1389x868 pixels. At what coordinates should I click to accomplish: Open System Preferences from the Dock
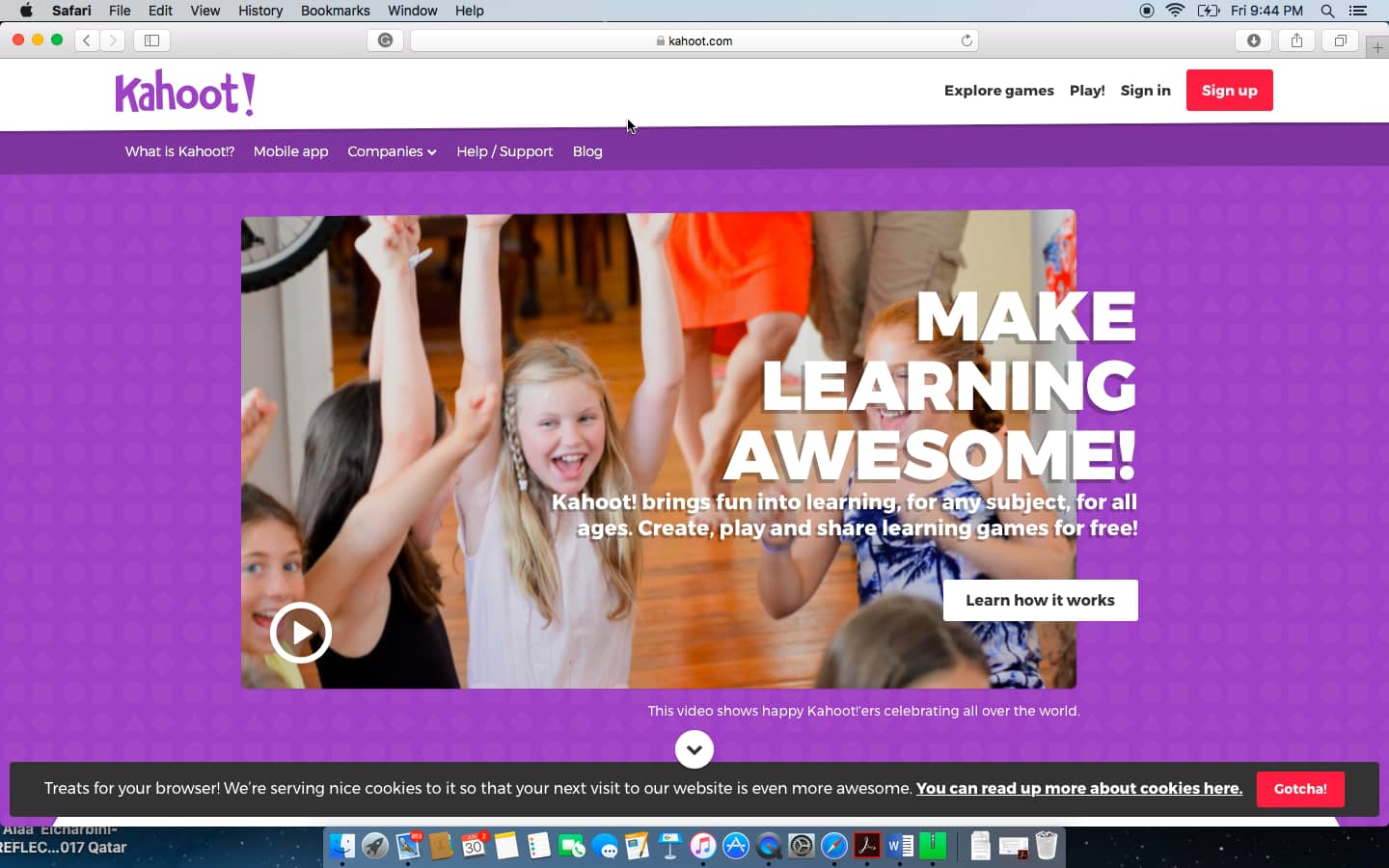tap(802, 846)
